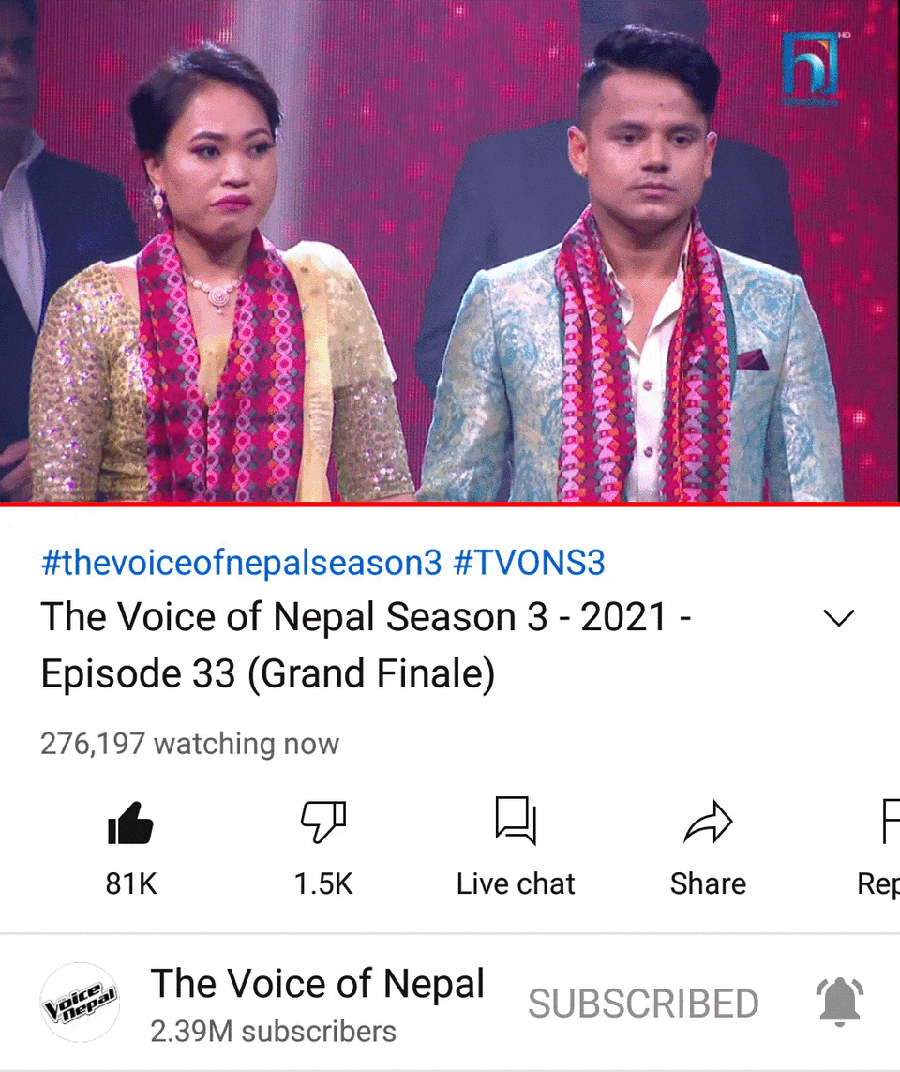Open hashtag #thevoiceofnepalseason3
The height and width of the screenshot is (1072, 900).
tap(242, 563)
